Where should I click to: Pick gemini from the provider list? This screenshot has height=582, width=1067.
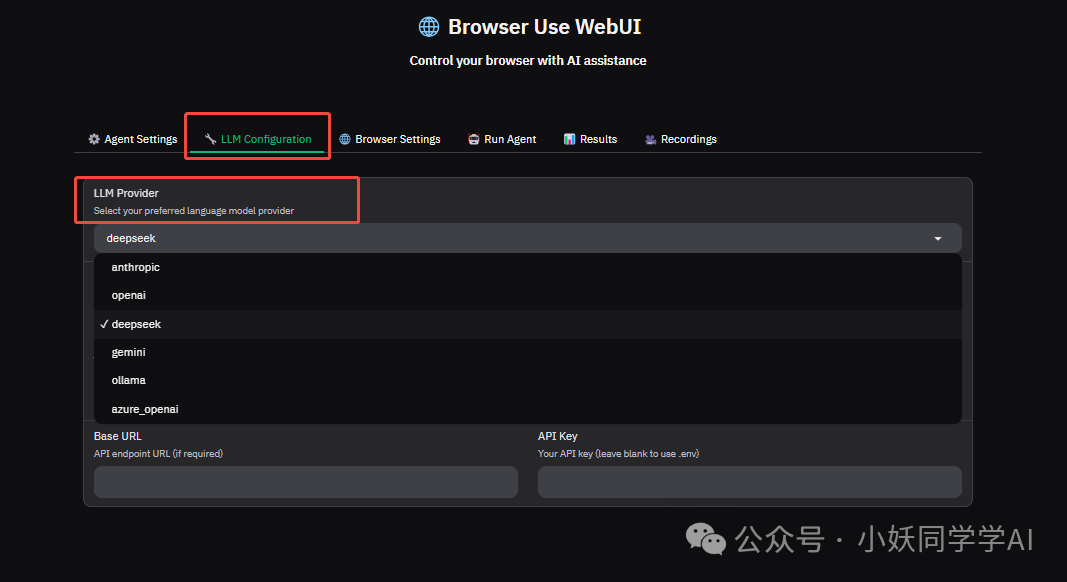pyautogui.click(x=527, y=352)
